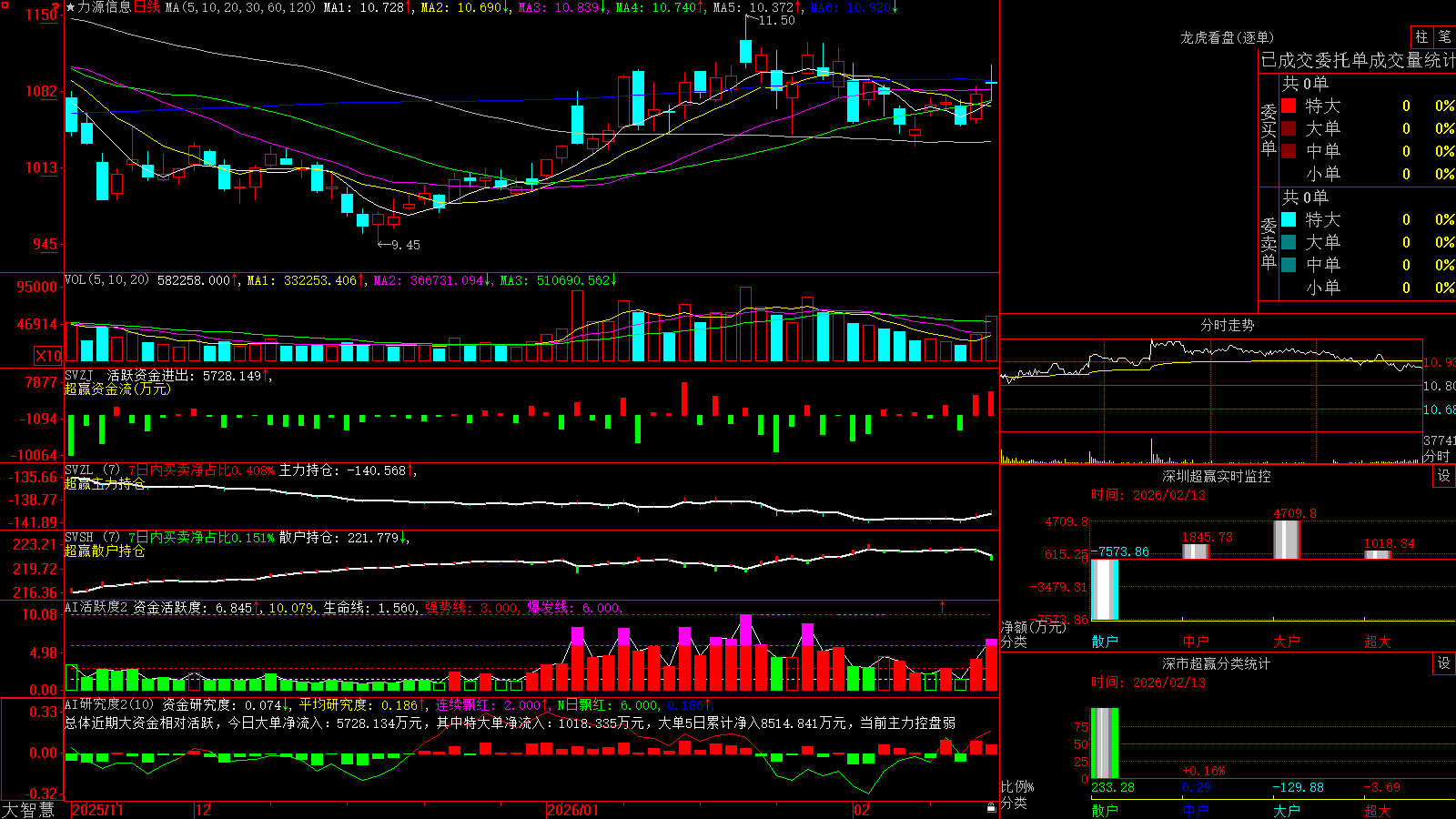Click the 已成交委托单成交量统计 header
The height and width of the screenshot is (819, 1456).
(1358, 60)
